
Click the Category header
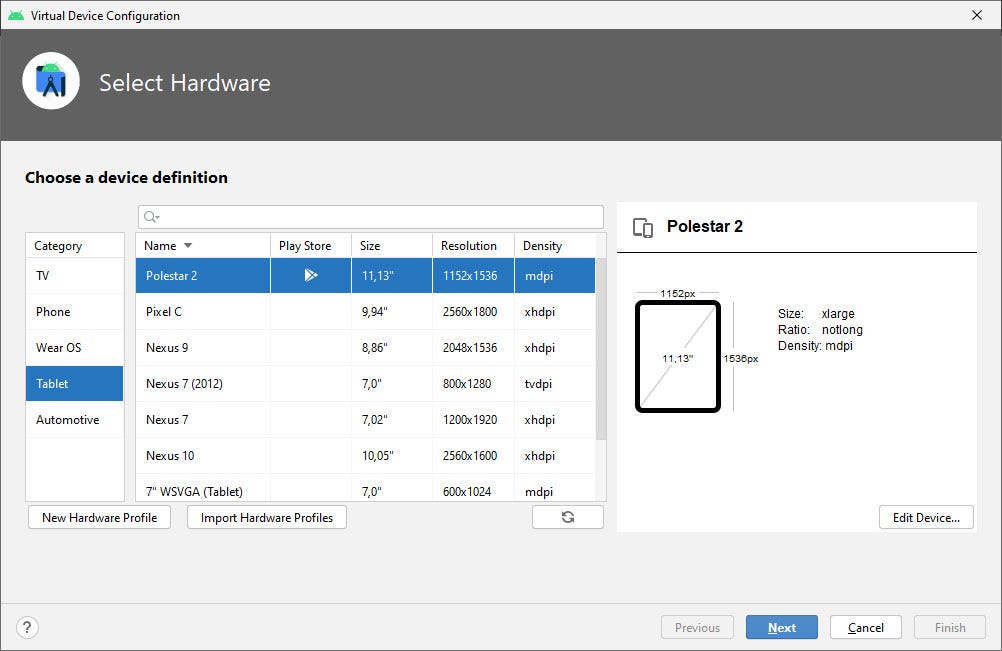coord(75,246)
